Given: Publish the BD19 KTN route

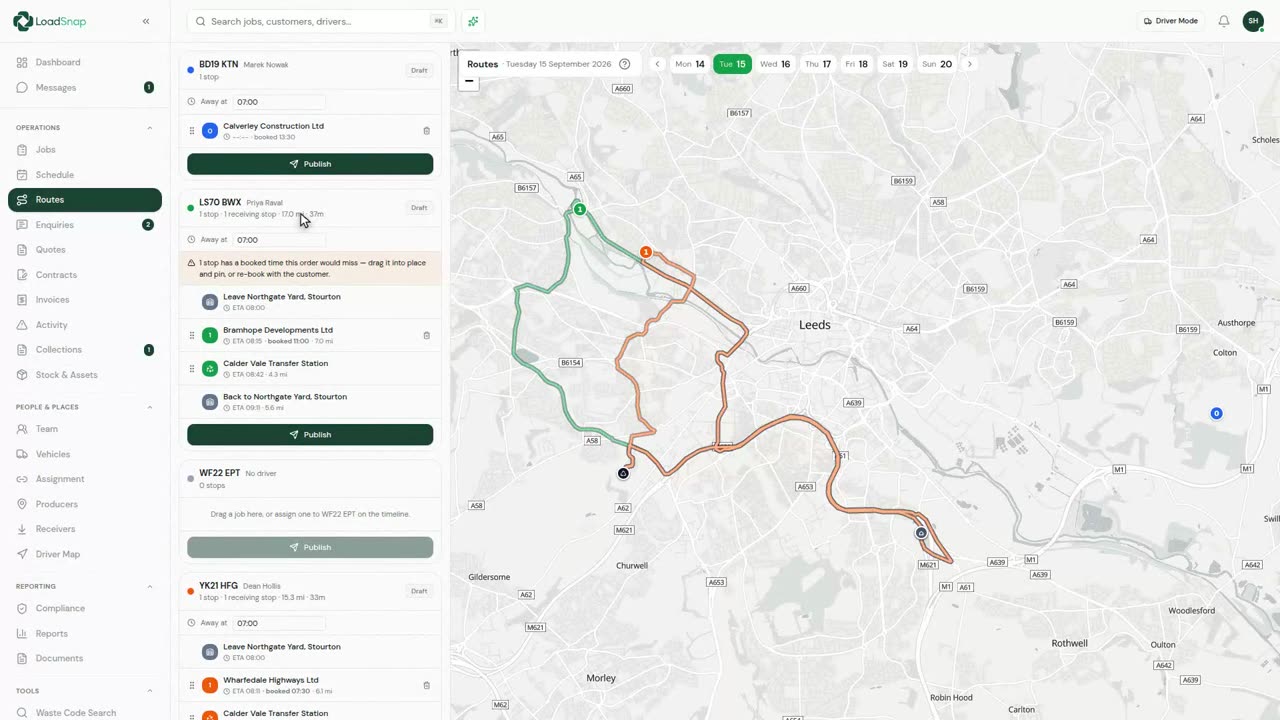Looking at the screenshot, I should (x=310, y=164).
